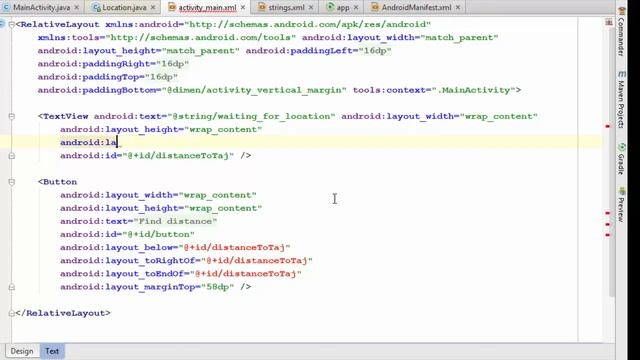The width and height of the screenshot is (640, 360).
Task: Open the AndroidManifest.xml tab
Action: 416,7
